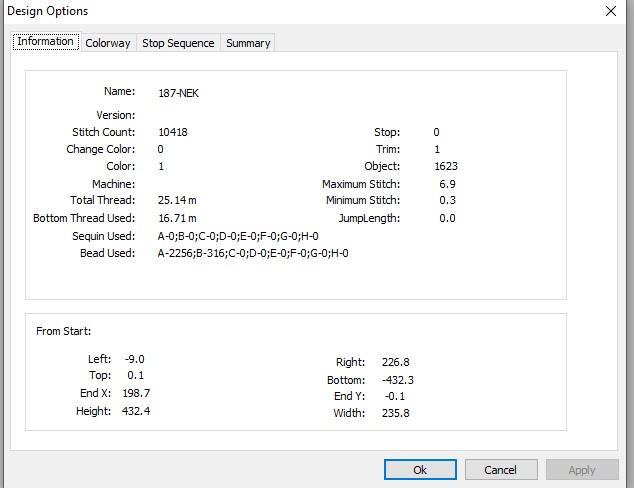634x488 pixels.
Task: Click the Stitch Count label
Action: point(104,132)
